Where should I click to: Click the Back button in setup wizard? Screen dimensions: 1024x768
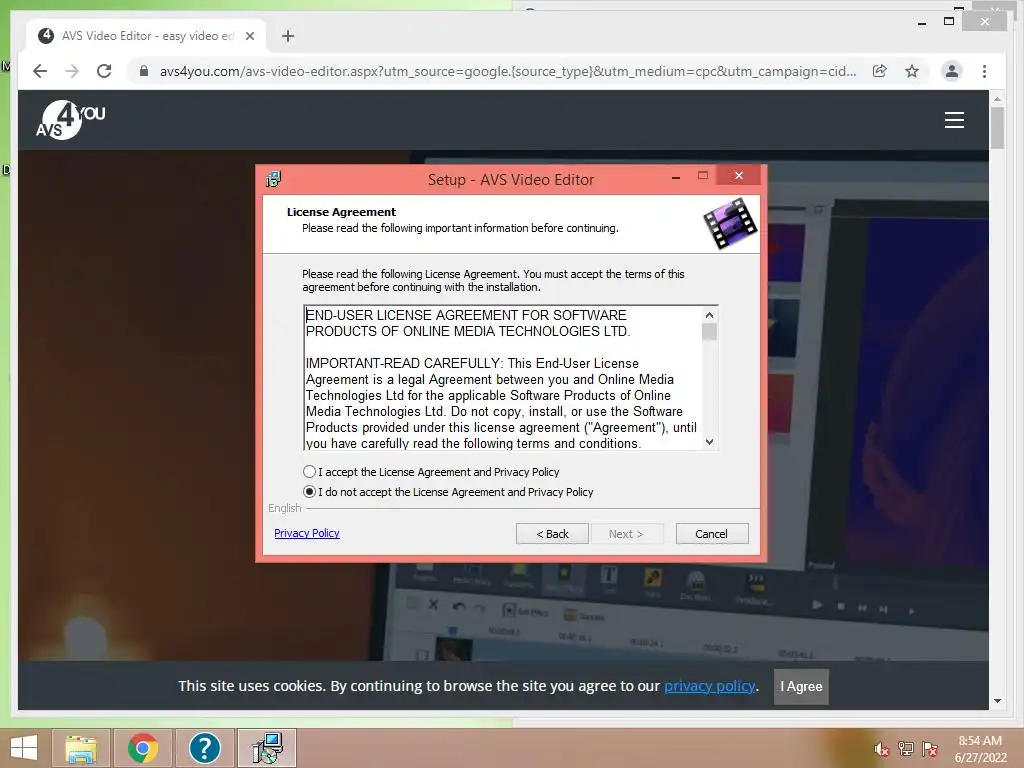(552, 534)
